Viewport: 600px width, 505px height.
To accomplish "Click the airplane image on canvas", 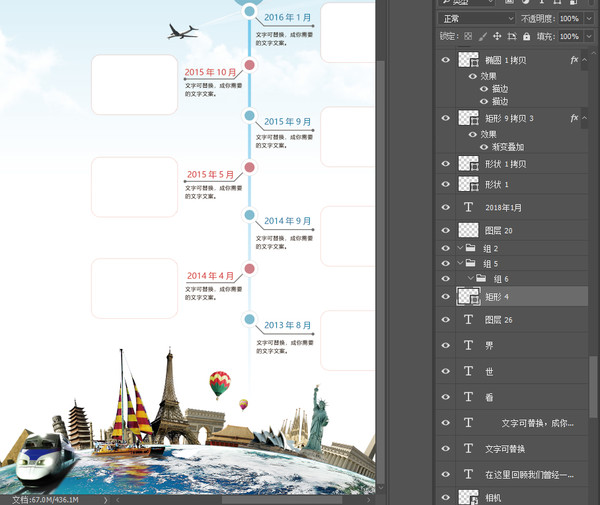I will pyautogui.click(x=183, y=31).
